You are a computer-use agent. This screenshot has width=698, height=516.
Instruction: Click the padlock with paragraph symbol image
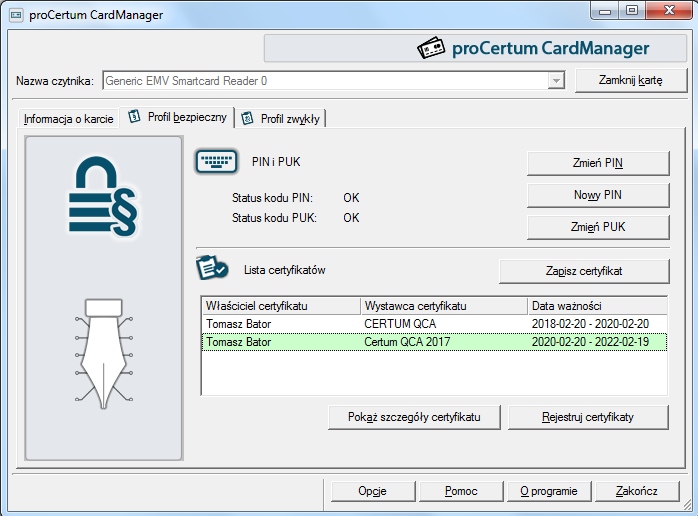(103, 196)
